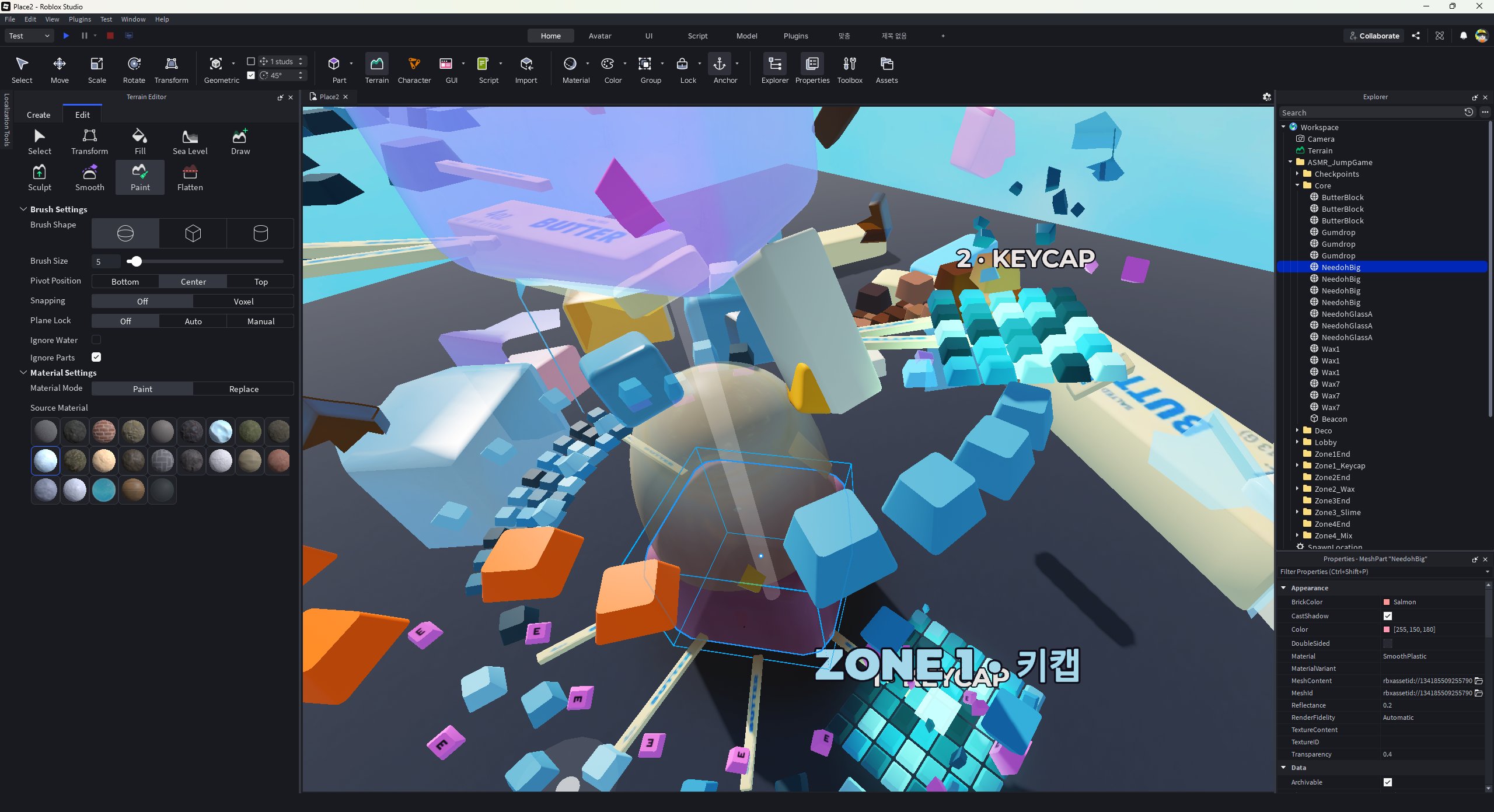Activate the Scale tool
This screenshot has width=1494, height=812.
click(x=97, y=69)
